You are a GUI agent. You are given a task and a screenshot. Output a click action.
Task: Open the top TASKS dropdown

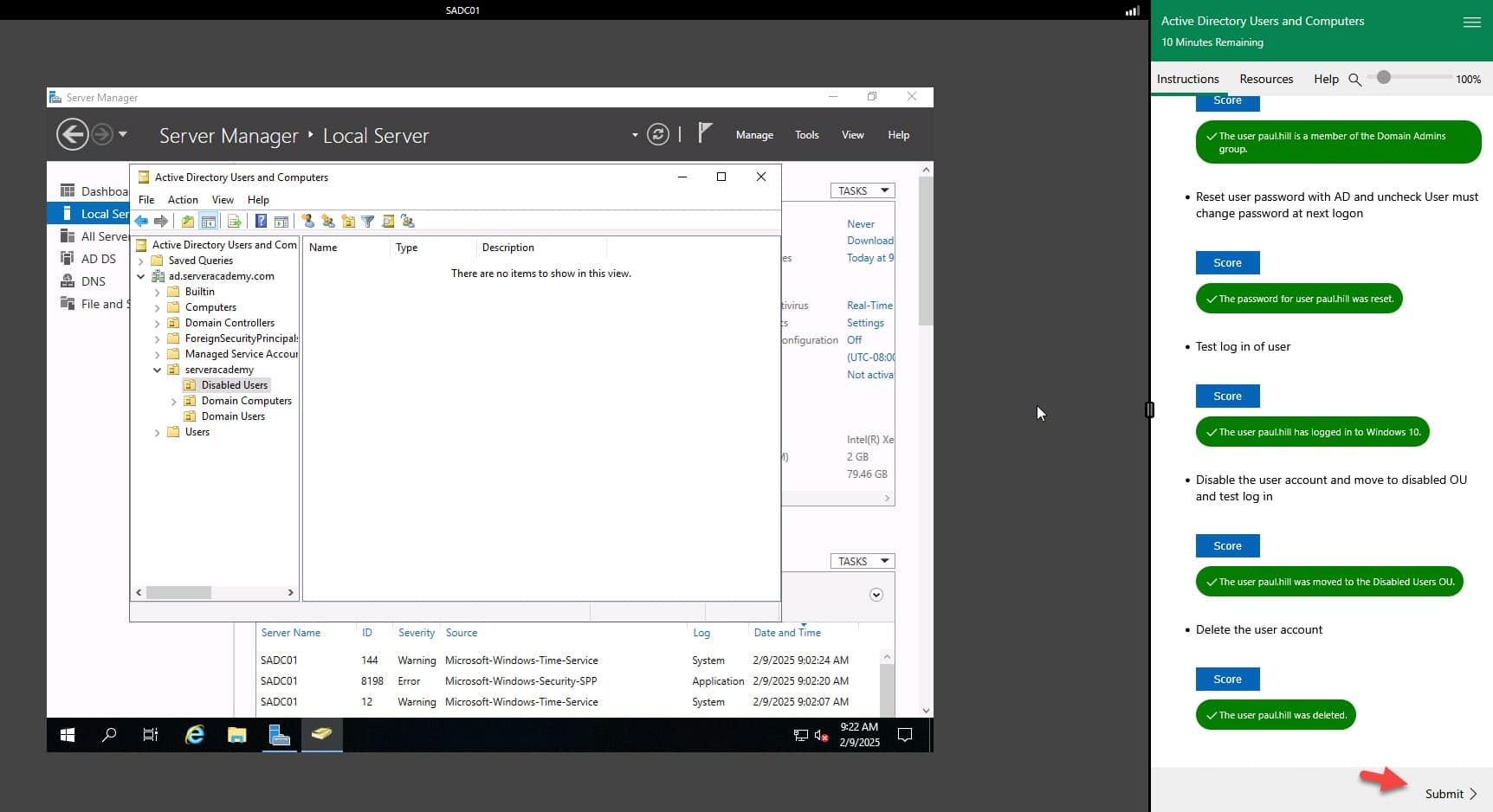[x=863, y=190]
